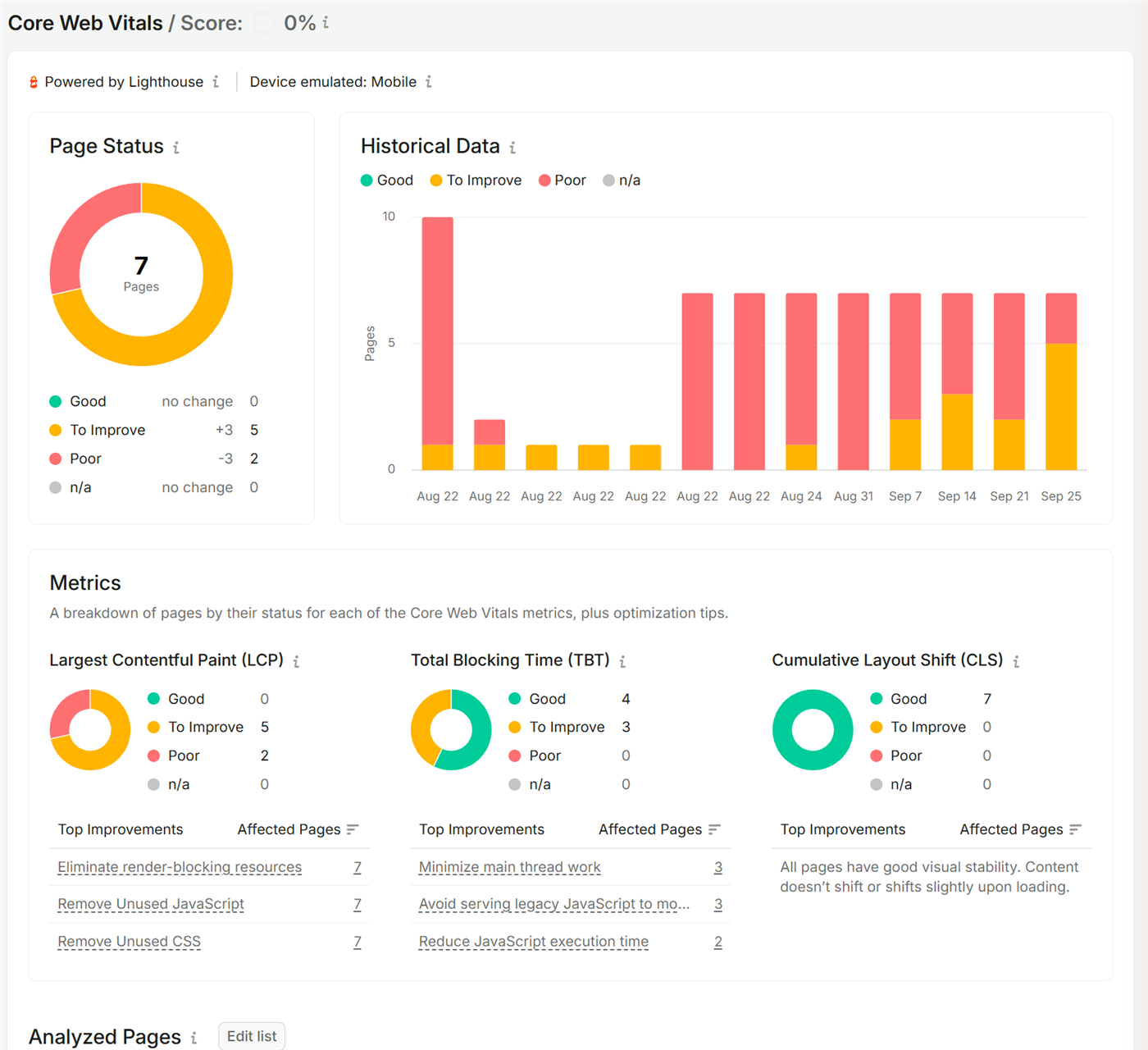Click the Edit list button
The height and width of the screenshot is (1050, 1148).
click(x=252, y=1036)
